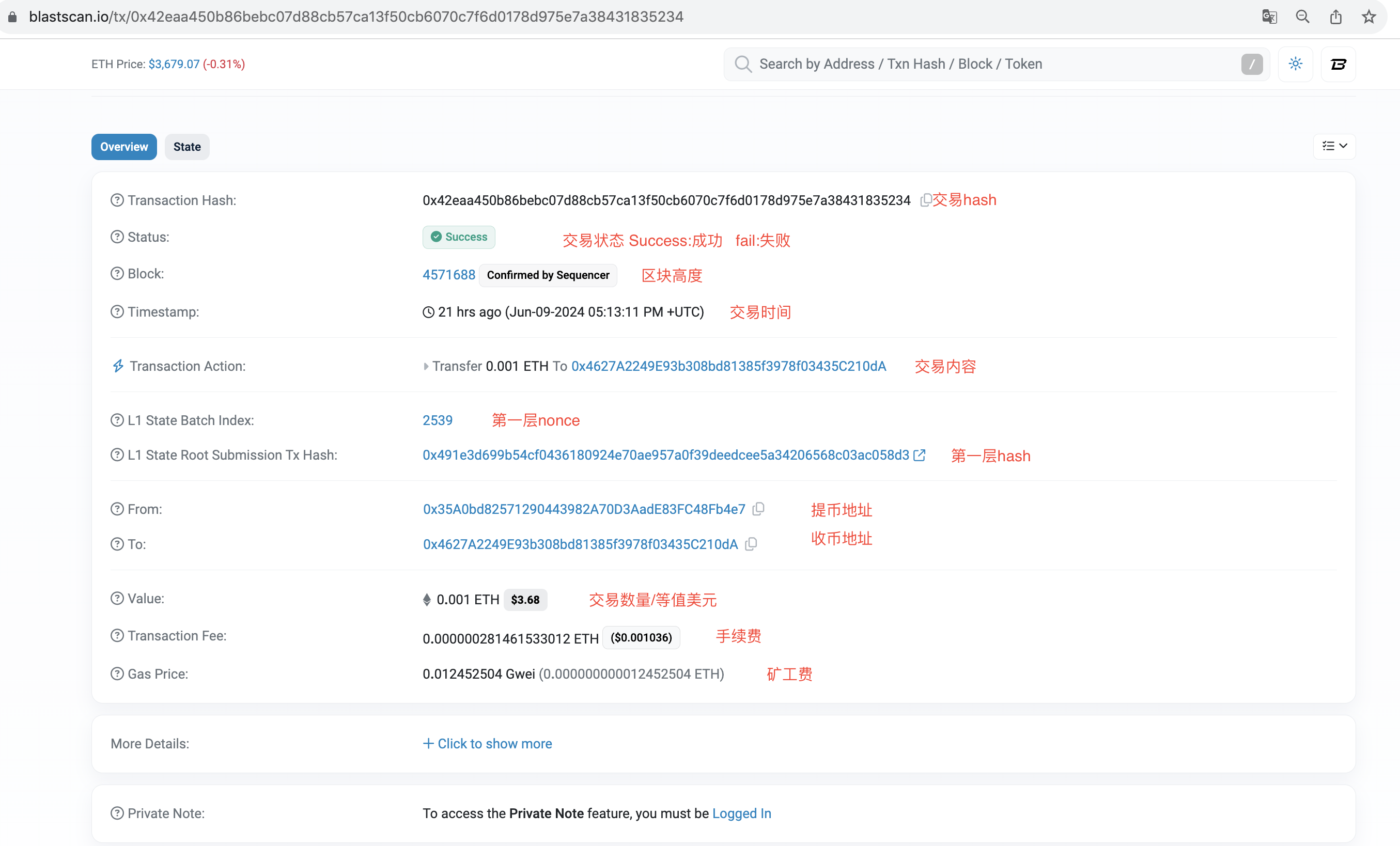Screen dimensions: 1400x846
Task: Click the Transaction Hash help question icon
Action: click(x=117, y=200)
